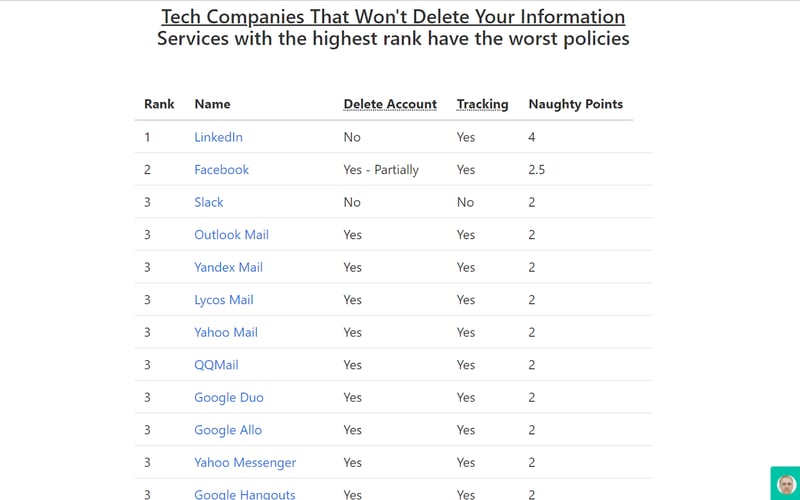Click the Naughty Points column header
This screenshot has height=500, width=800.
(x=575, y=104)
